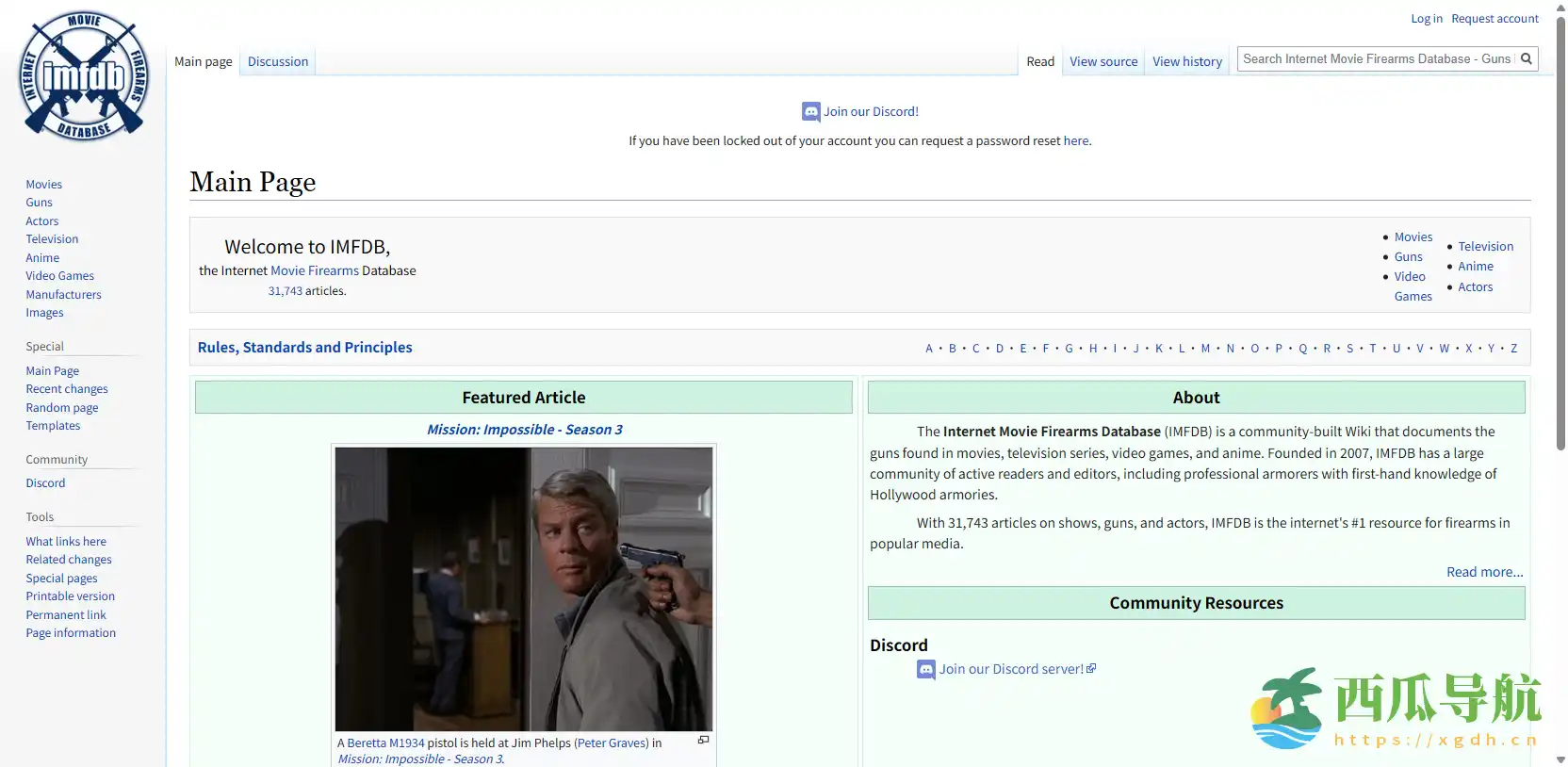Open the featured Mission: Impossible image thumbnail
The image size is (1568, 767).
click(524, 589)
